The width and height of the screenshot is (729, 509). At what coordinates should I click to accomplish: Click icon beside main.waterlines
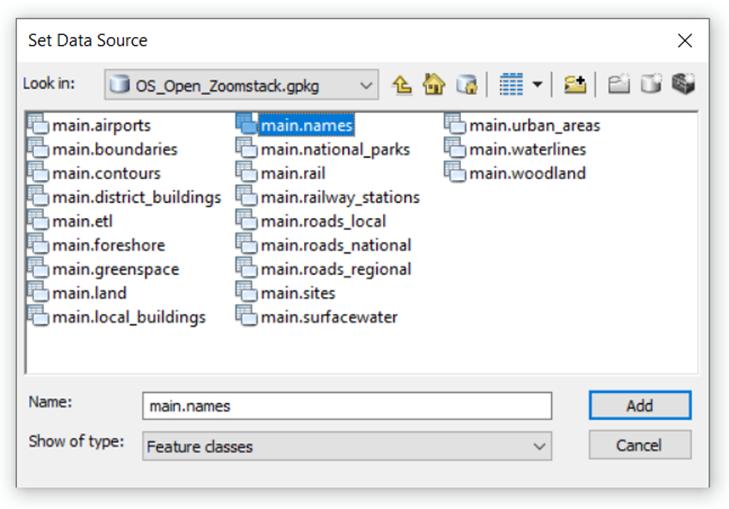tap(455, 148)
